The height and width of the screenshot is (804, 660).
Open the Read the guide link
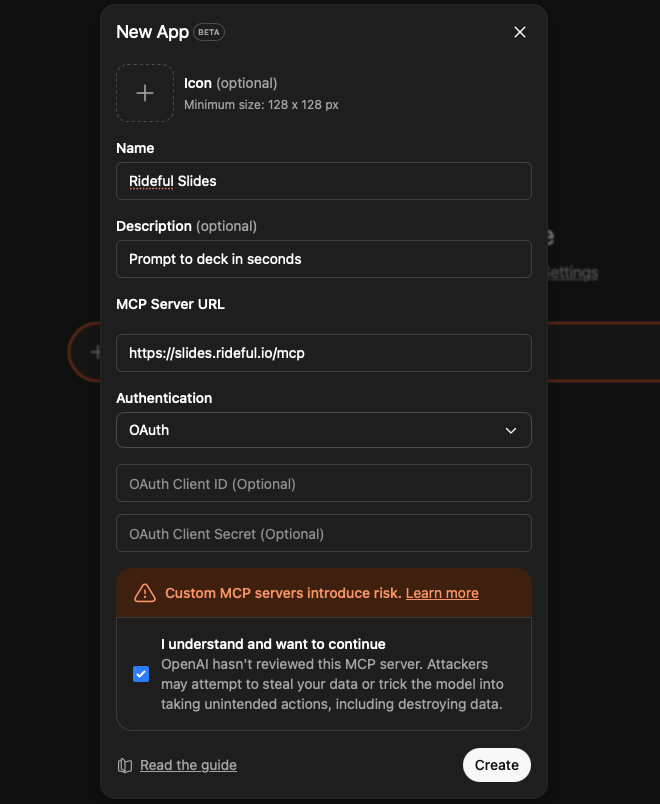[x=188, y=765]
